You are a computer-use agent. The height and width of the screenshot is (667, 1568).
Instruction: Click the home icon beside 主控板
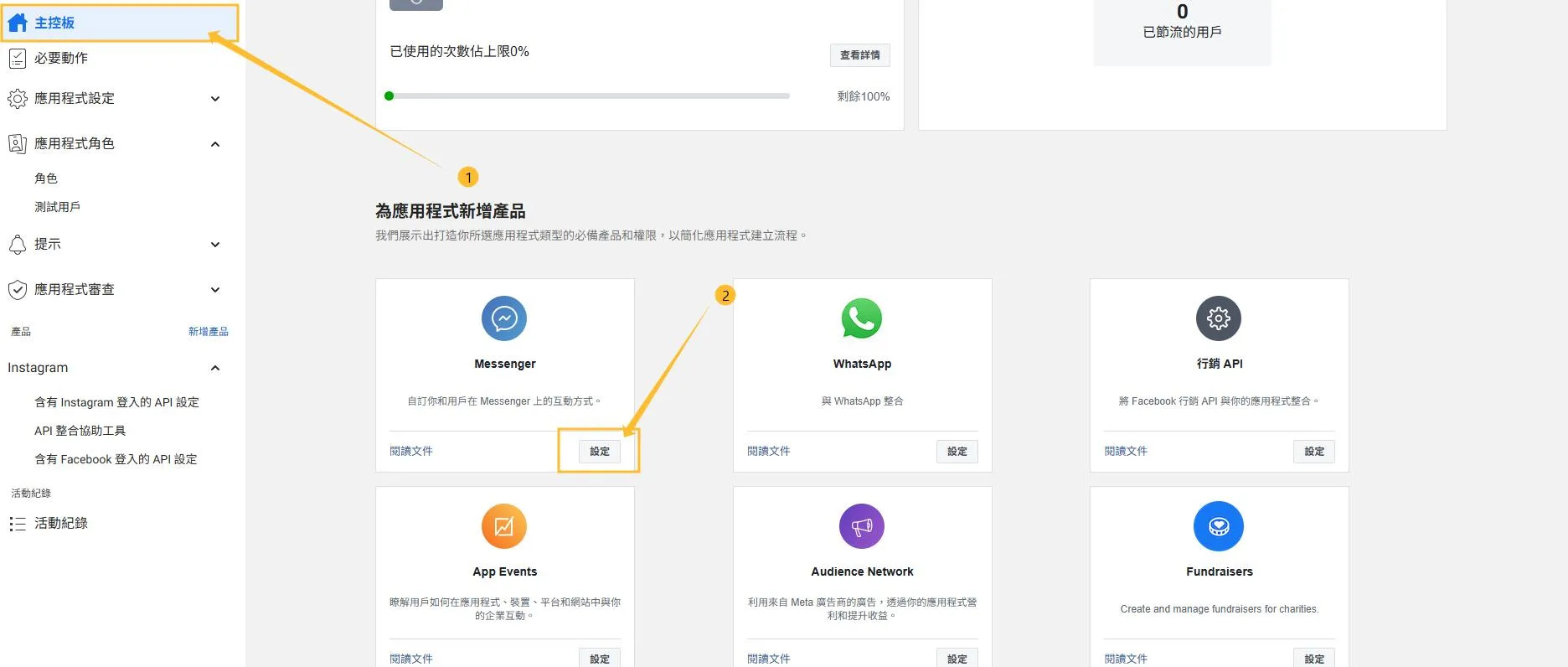click(18, 23)
